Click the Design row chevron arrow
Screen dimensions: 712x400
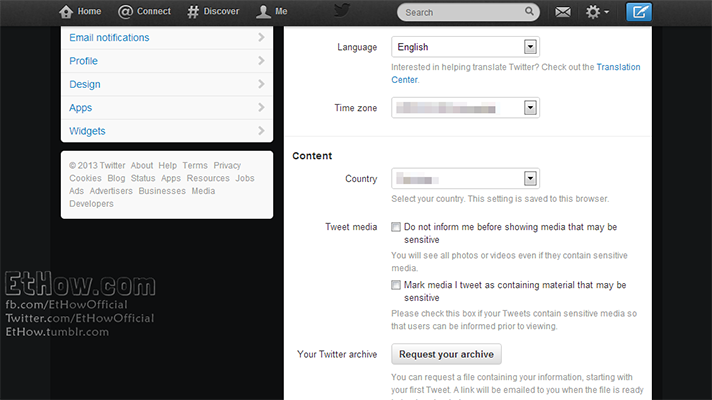[261, 84]
